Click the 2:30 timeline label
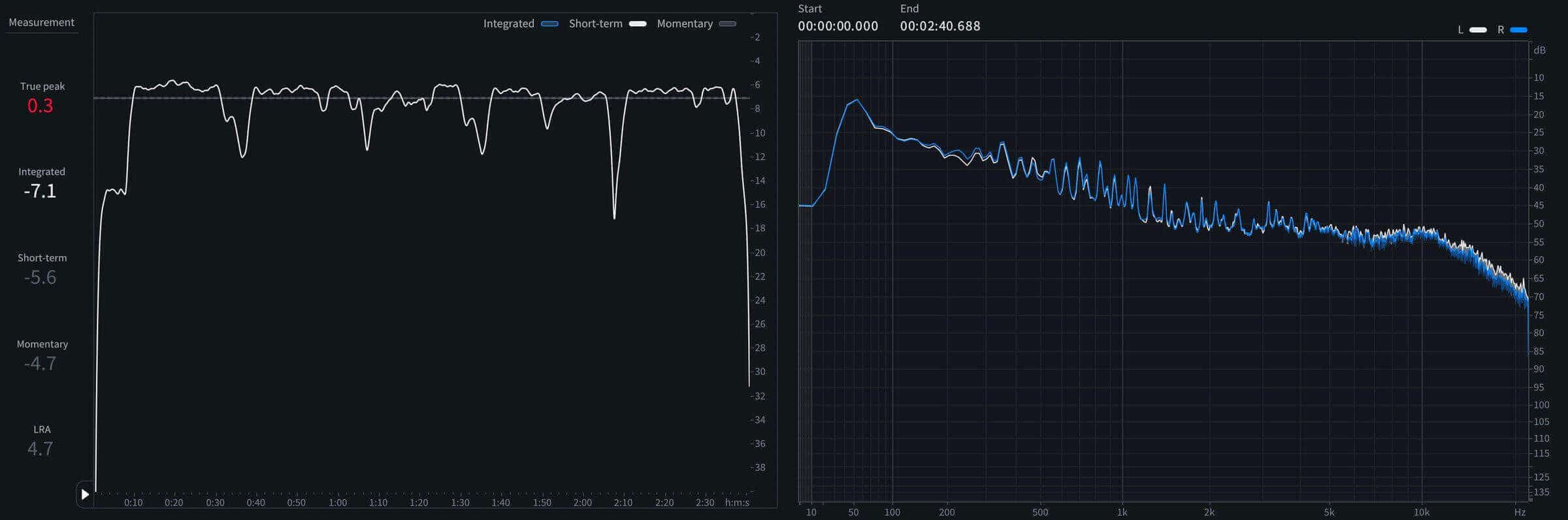The height and width of the screenshot is (520, 1568). point(705,503)
